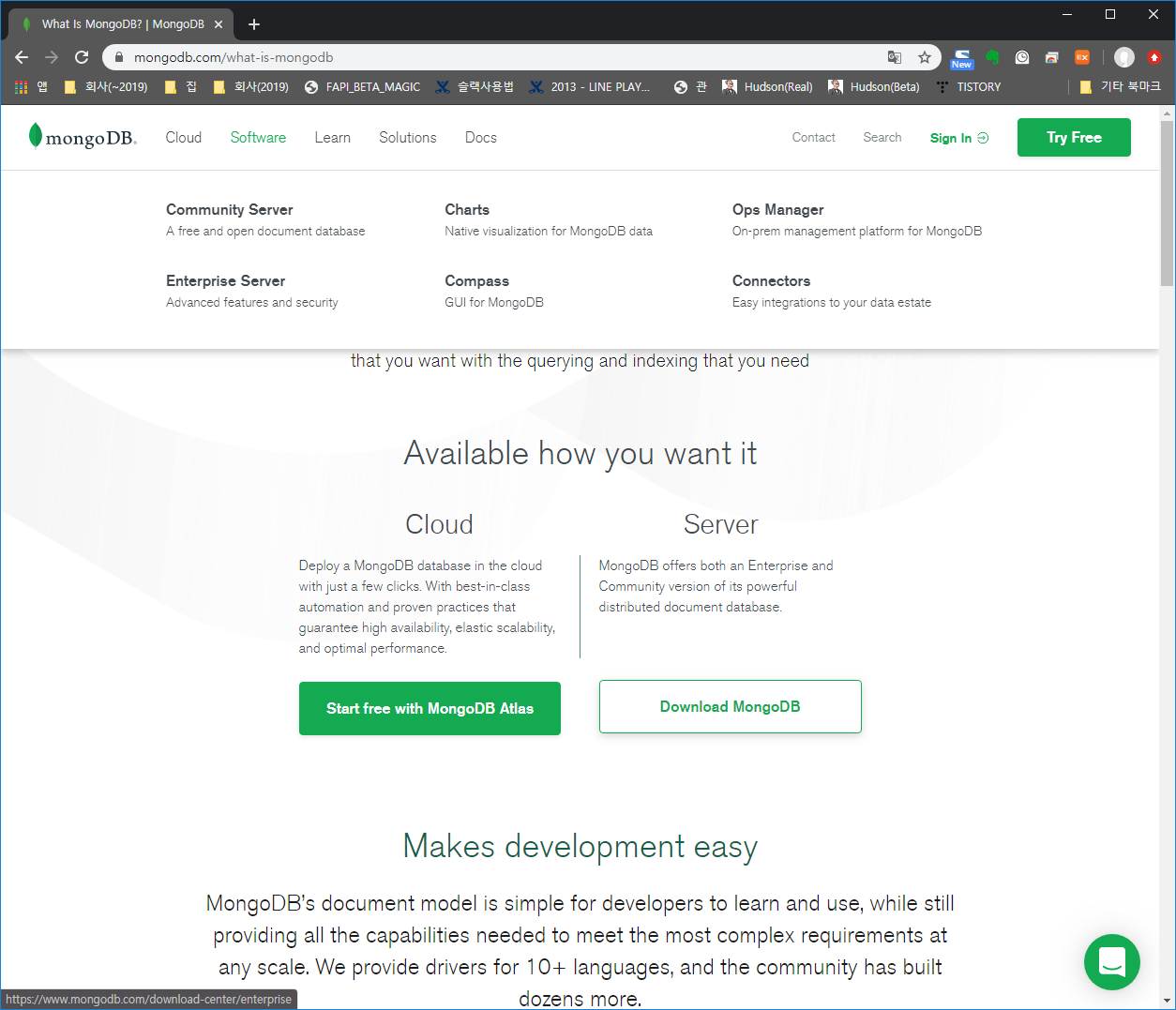The height and width of the screenshot is (1010, 1176).
Task: Open the FAPI_BETA_MAGIC bookmark
Action: click(362, 87)
